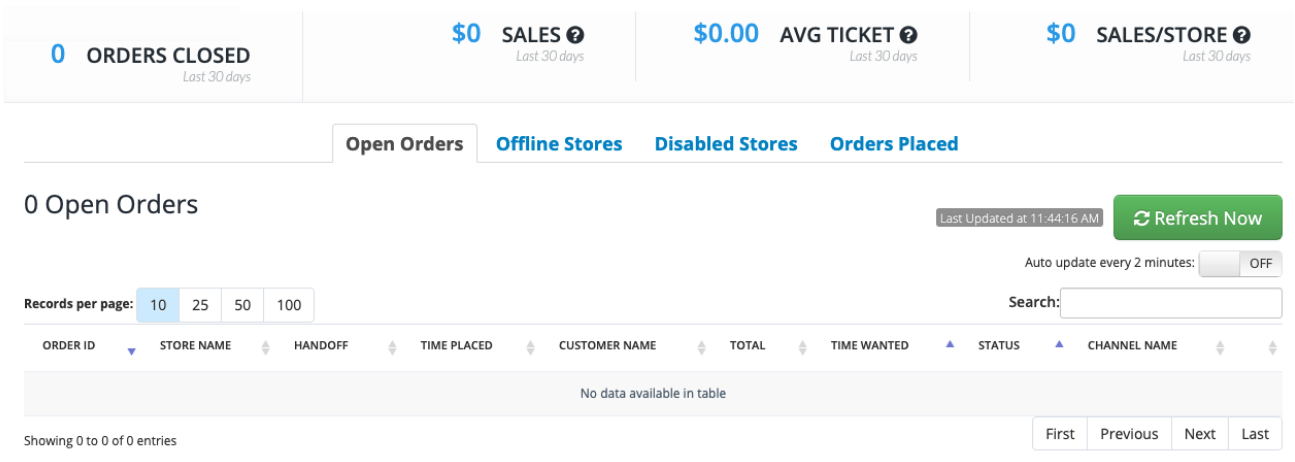Sort by Customer Name column arrows
Image resolution: width=1295 pixels, height=462 pixels.
click(701, 347)
